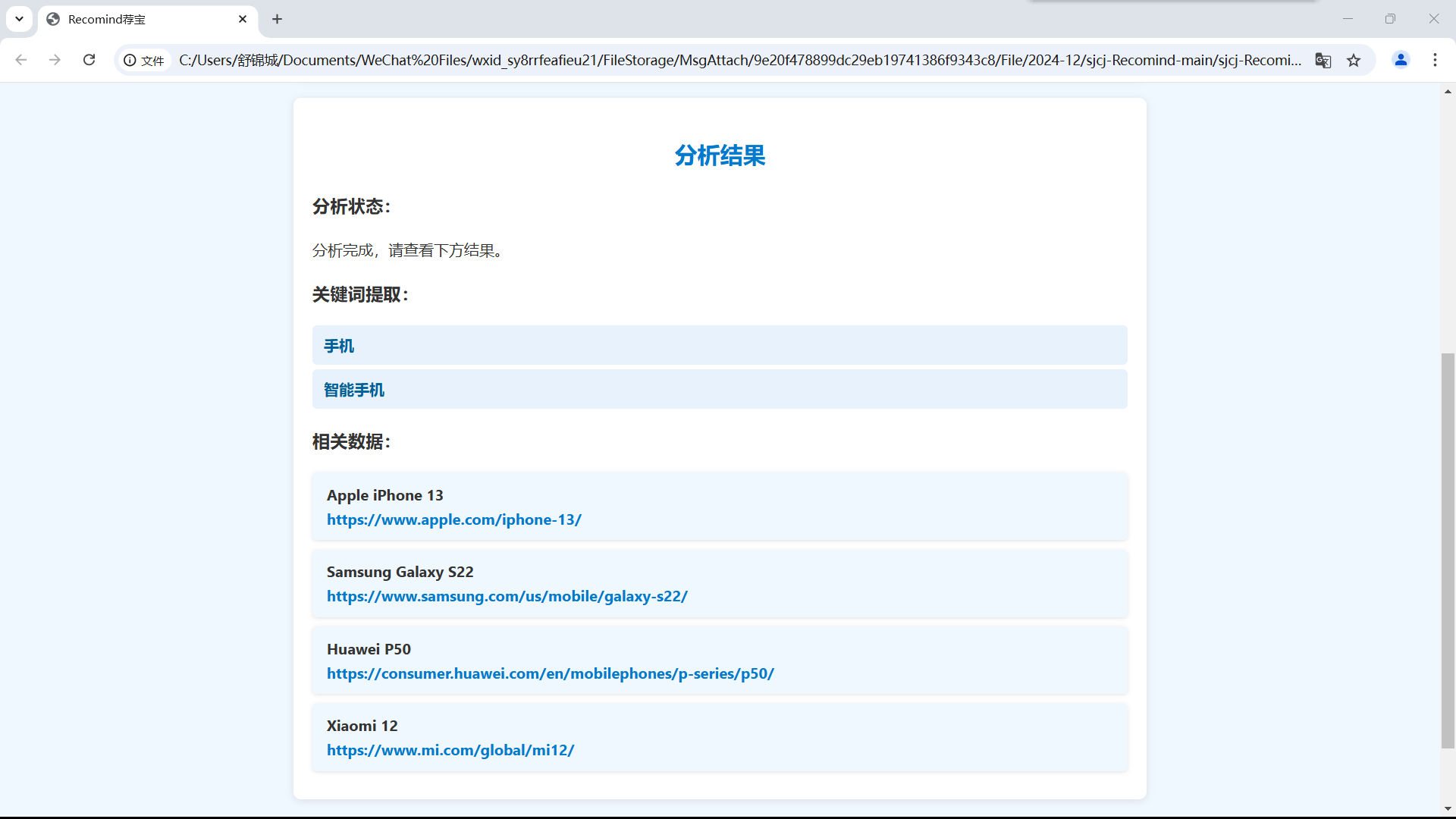Screen dimensions: 1456x819
Task: Go back to previous page
Action: pos(21,60)
